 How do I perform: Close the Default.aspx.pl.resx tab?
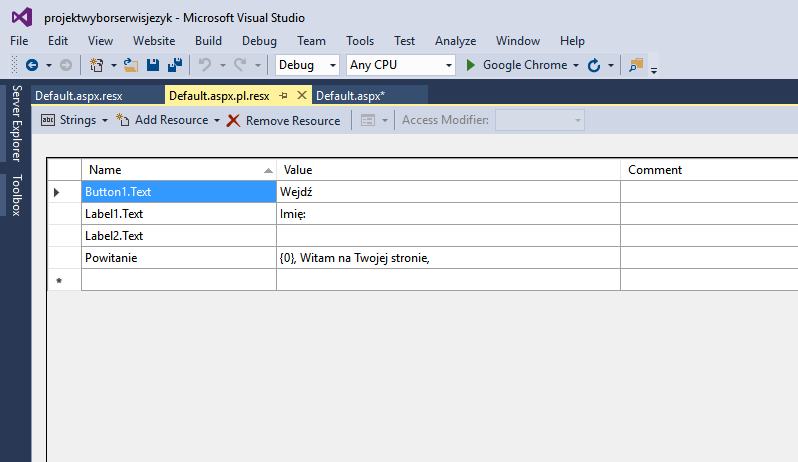click(302, 95)
